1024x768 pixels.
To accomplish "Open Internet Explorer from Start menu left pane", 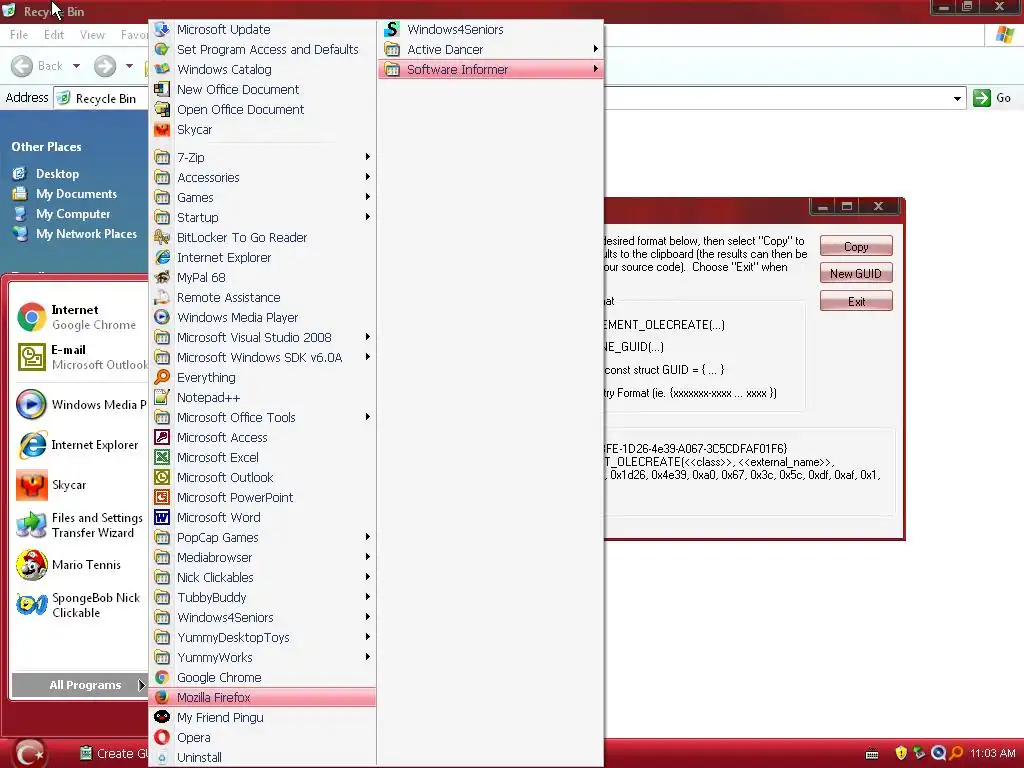I will 80,445.
